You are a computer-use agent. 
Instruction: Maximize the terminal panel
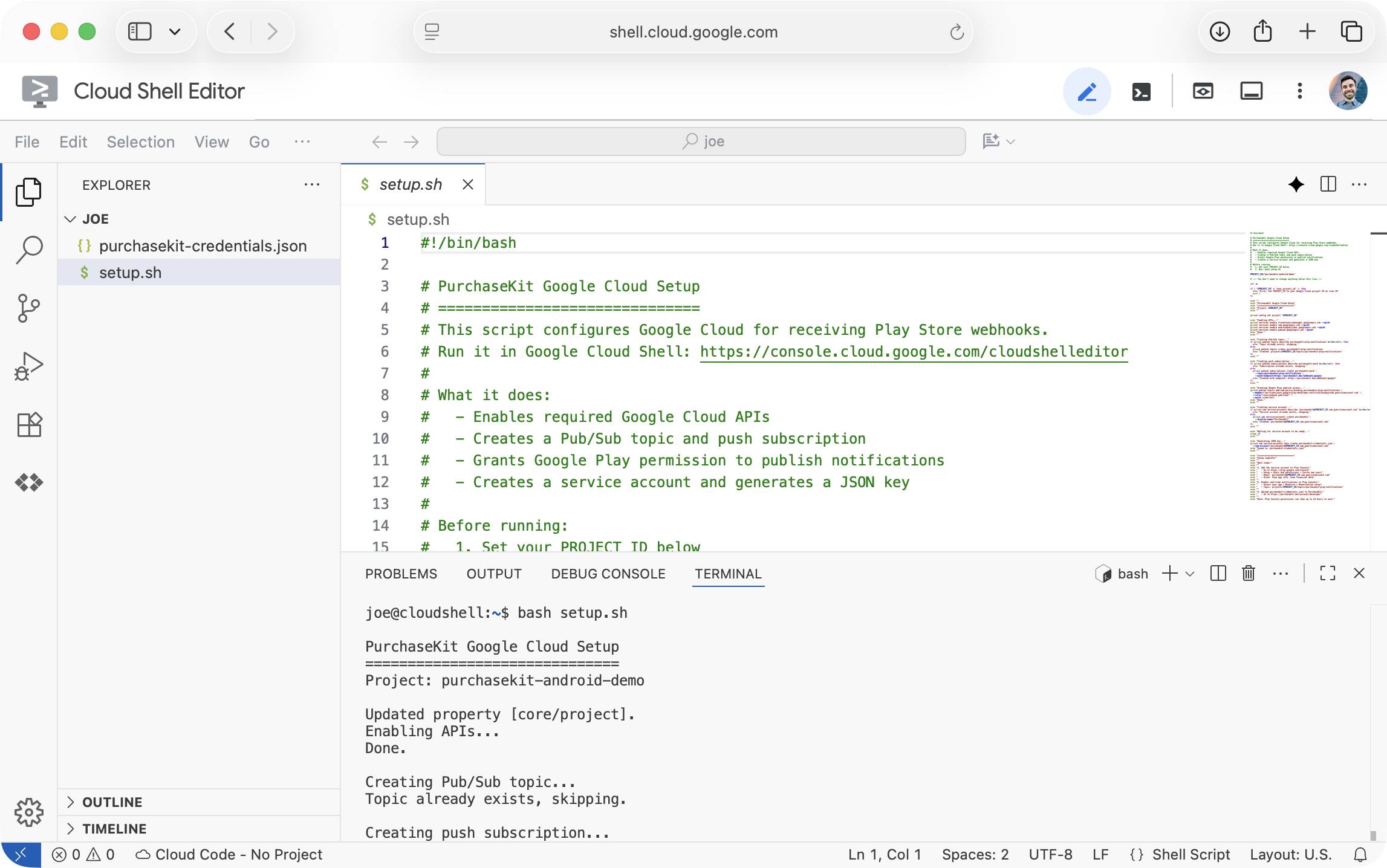(1327, 573)
